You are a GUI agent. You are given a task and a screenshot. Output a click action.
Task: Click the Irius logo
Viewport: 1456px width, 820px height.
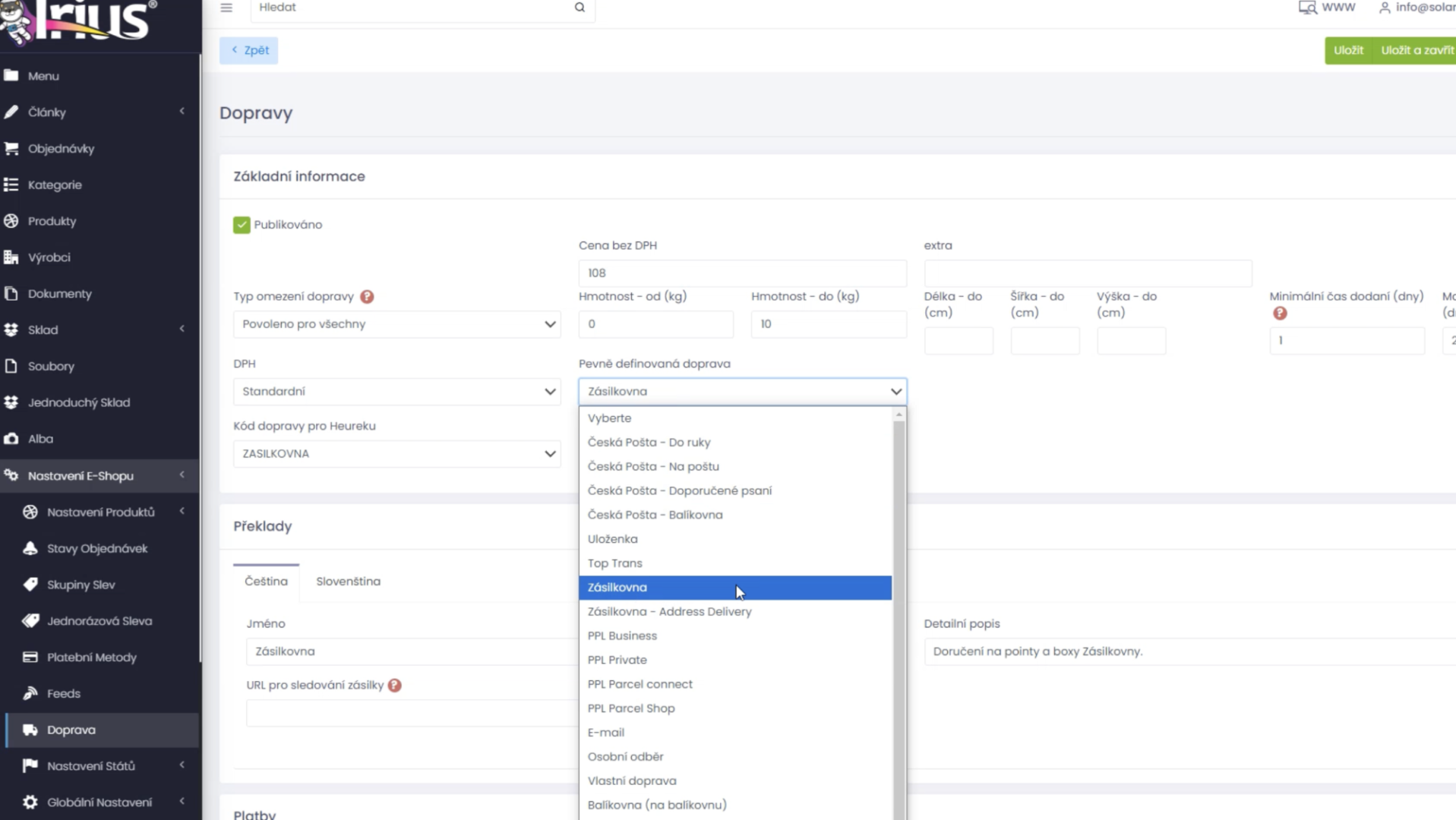pos(80,21)
